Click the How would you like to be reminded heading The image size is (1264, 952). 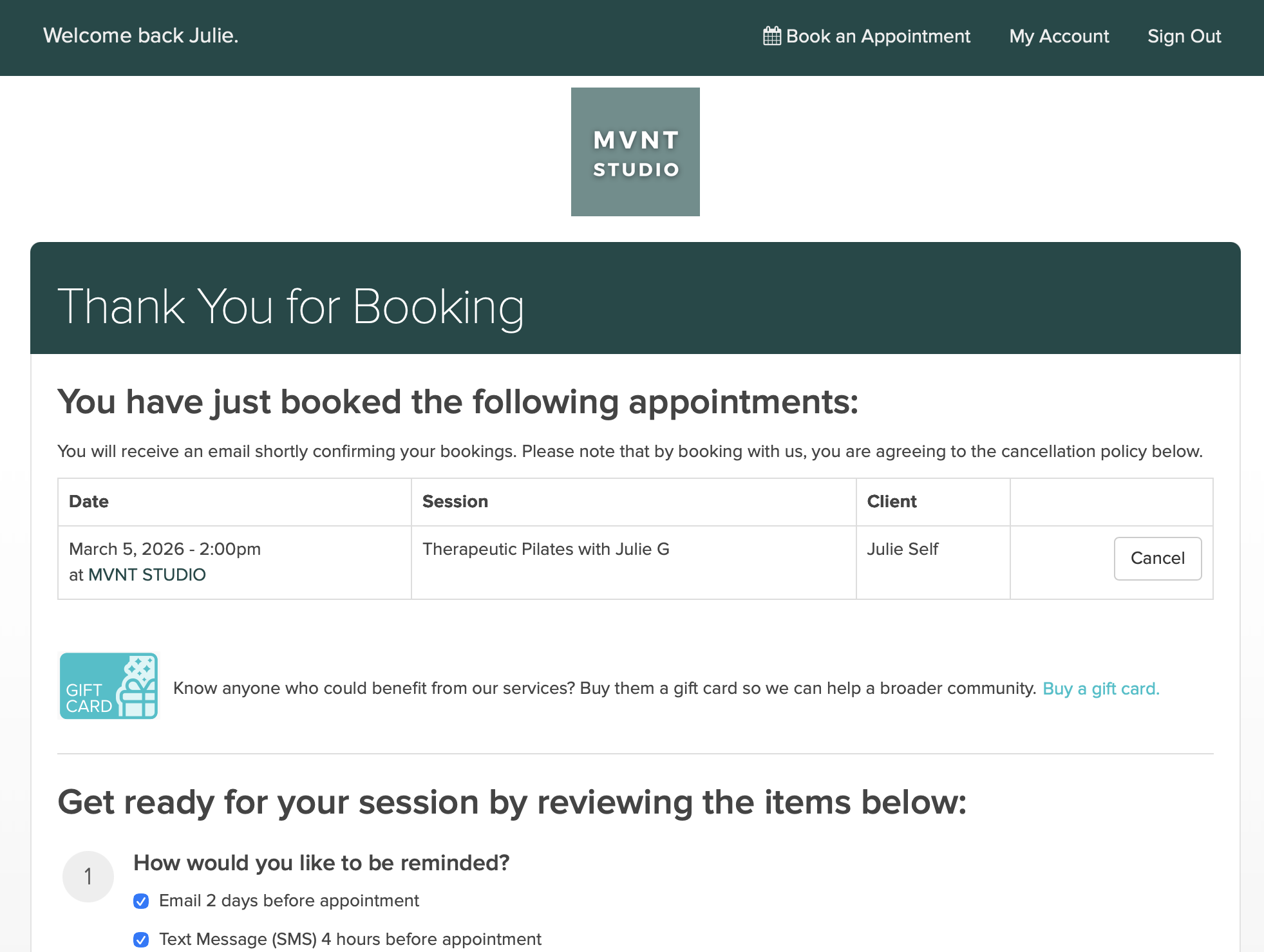321,863
